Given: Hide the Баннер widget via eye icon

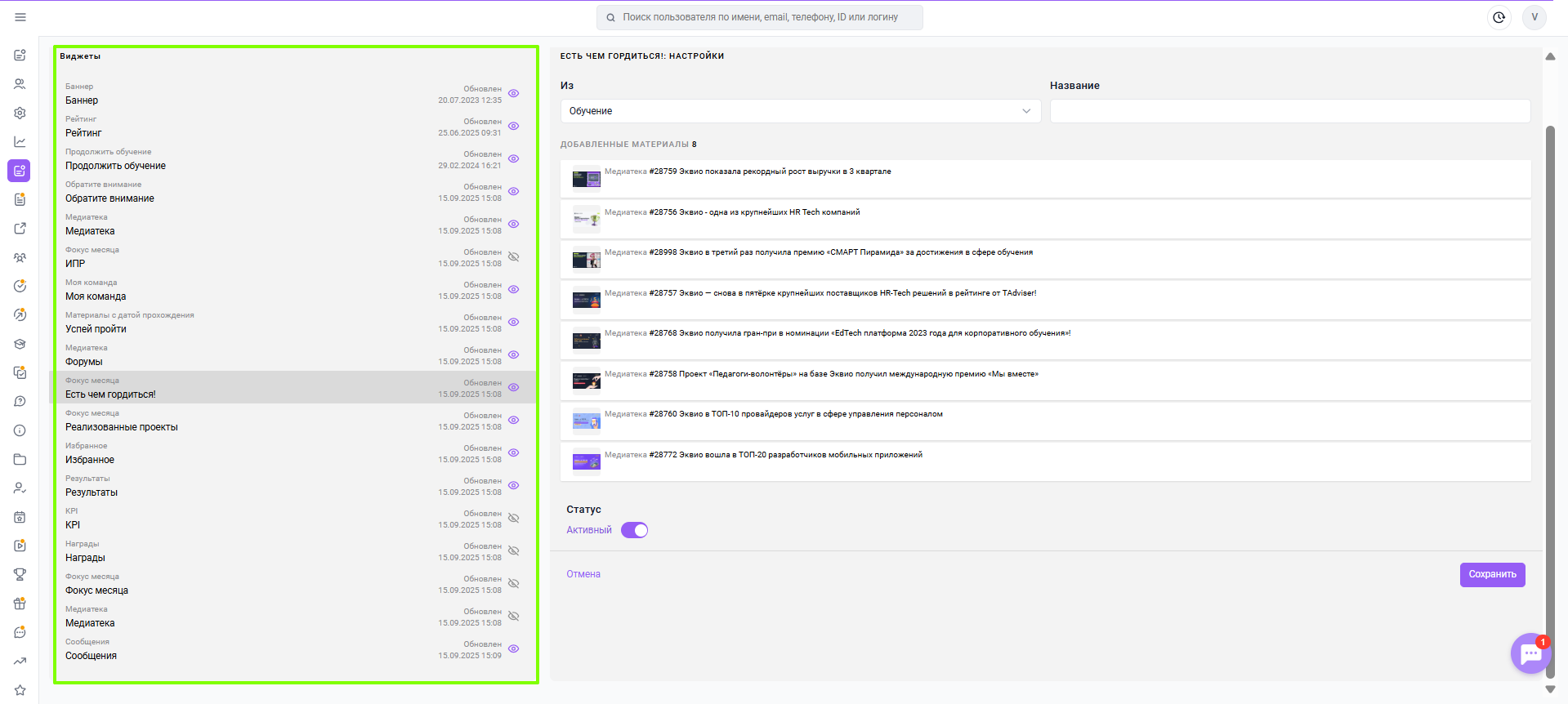Looking at the screenshot, I should click(514, 93).
